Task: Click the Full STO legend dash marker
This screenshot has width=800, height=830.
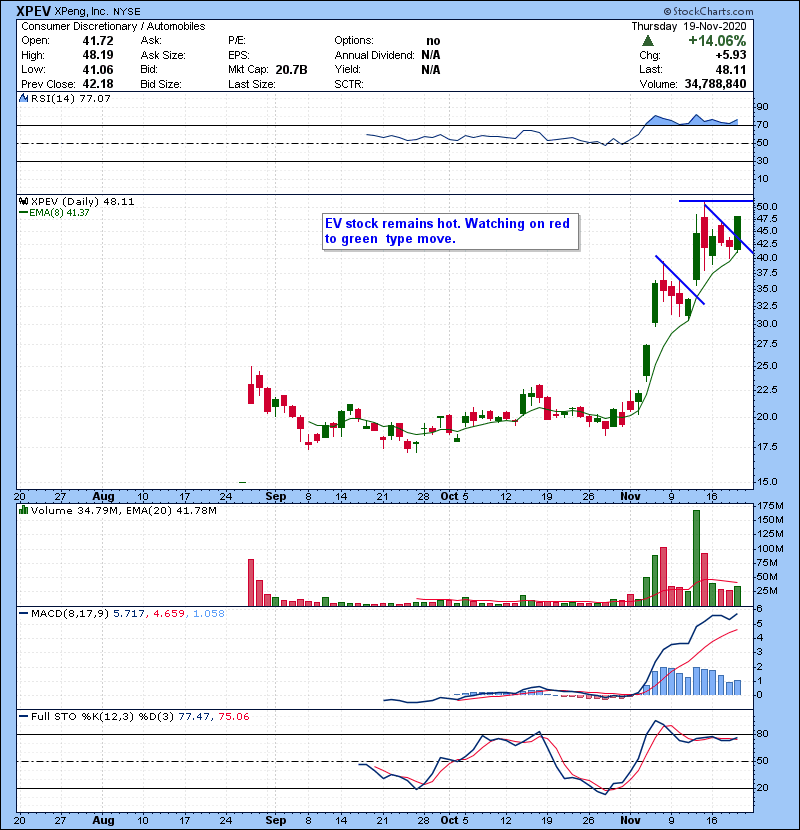Action: pyautogui.click(x=23, y=717)
